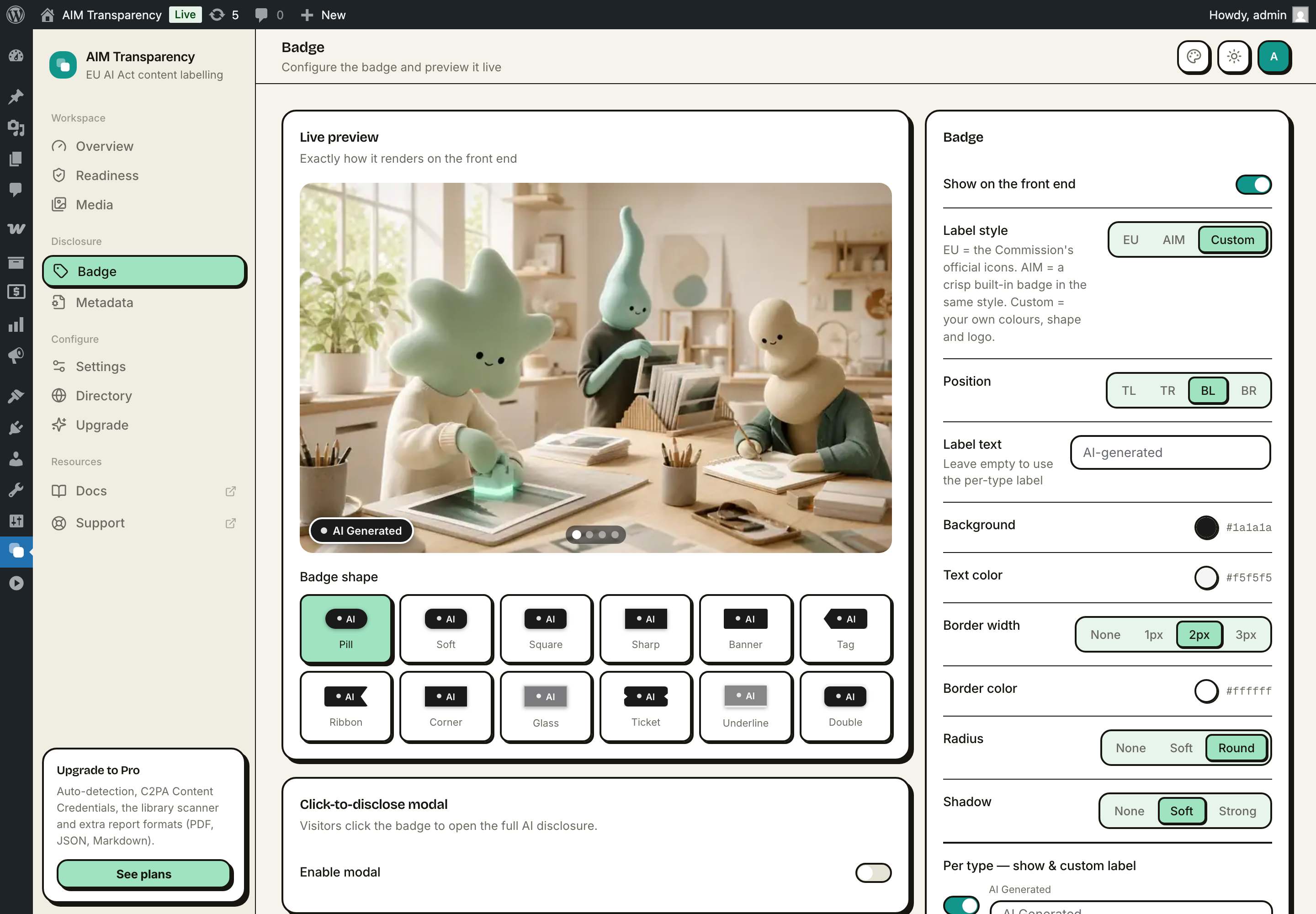Open Plugins icon in admin sidebar
The height and width of the screenshot is (914, 1316).
coord(16,427)
